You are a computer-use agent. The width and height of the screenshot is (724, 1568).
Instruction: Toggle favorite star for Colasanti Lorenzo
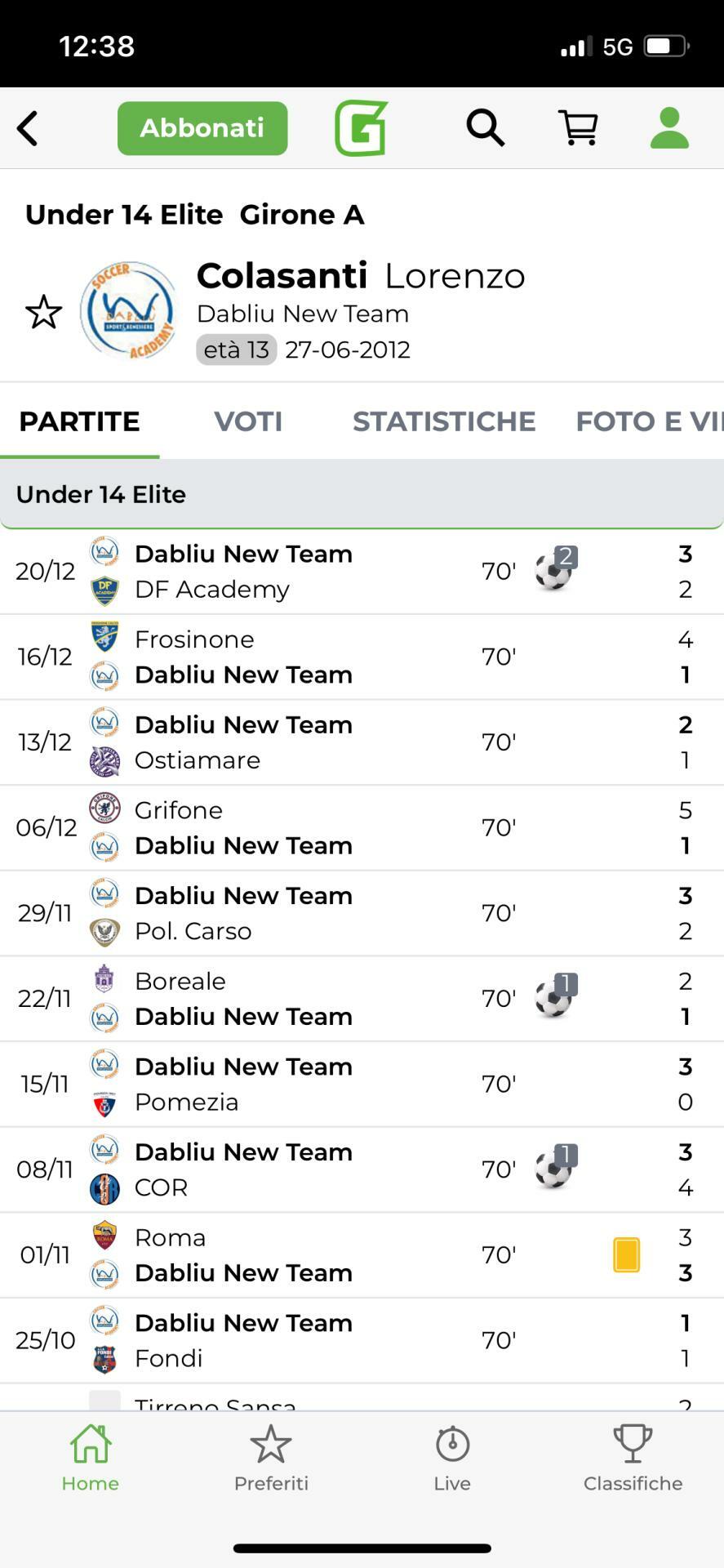tap(43, 312)
